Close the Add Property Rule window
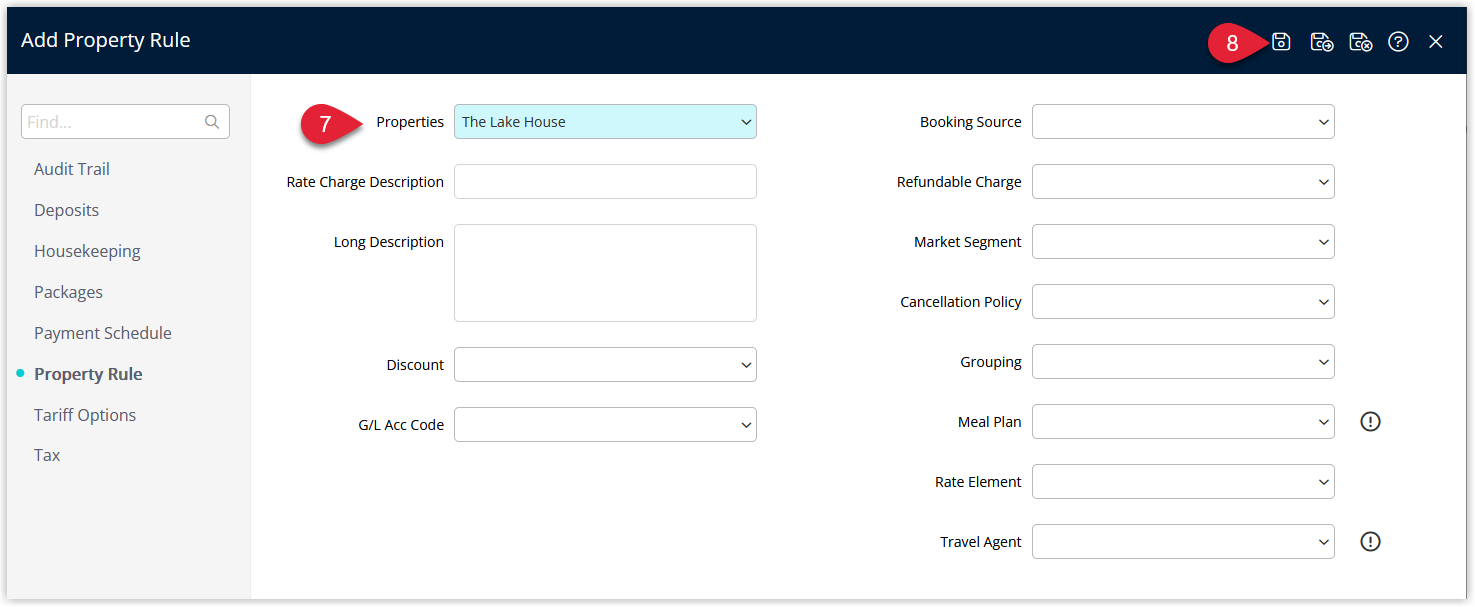1475x607 pixels. 1436,42
